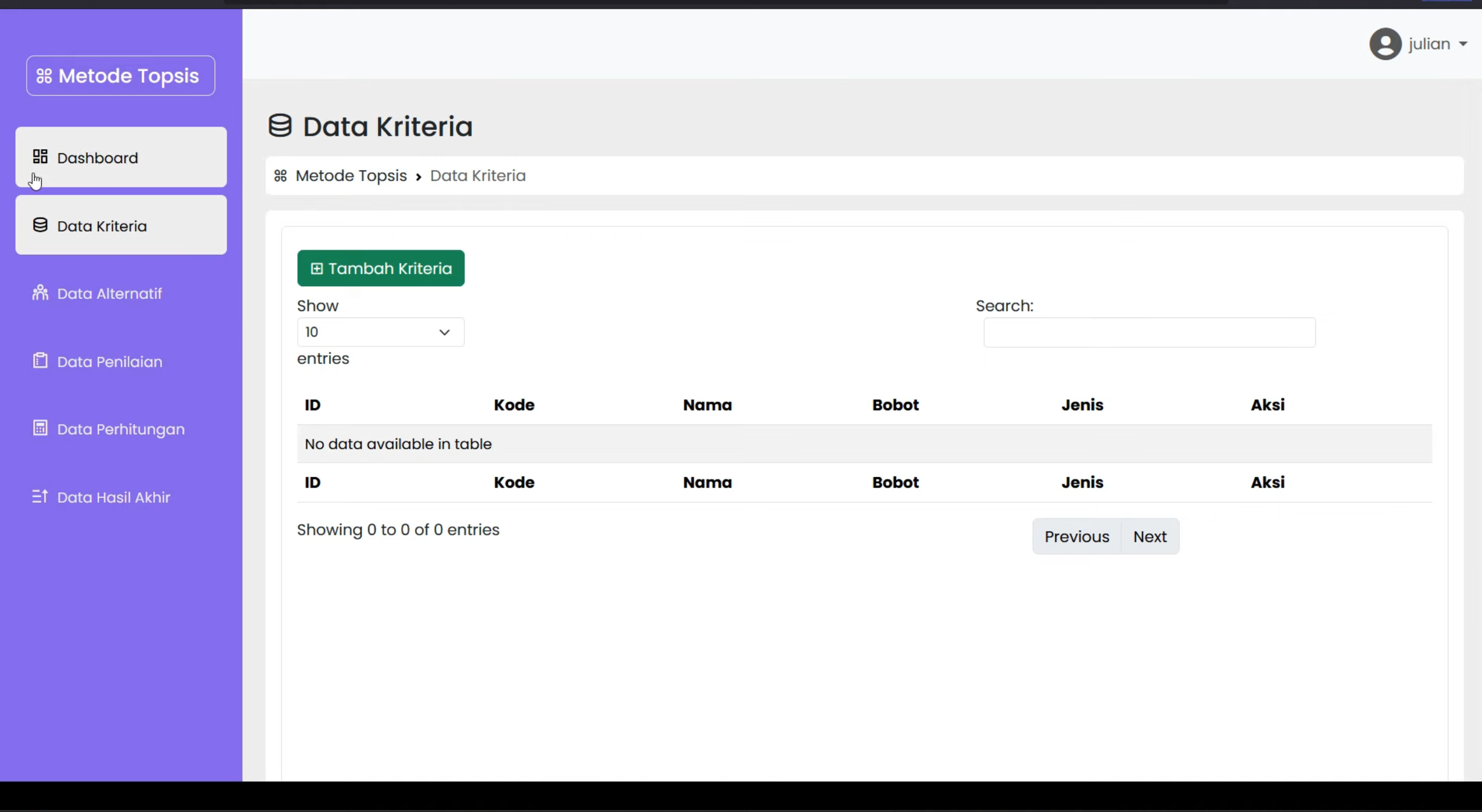Click the Data Perhitungan calculator icon
This screenshot has height=812, width=1482.
[40, 428]
